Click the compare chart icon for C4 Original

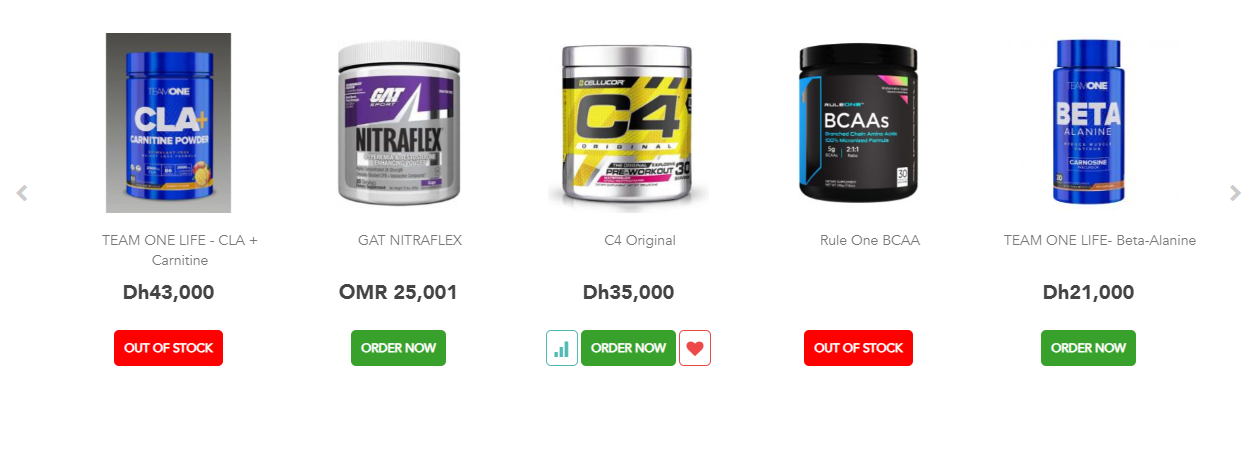point(562,348)
